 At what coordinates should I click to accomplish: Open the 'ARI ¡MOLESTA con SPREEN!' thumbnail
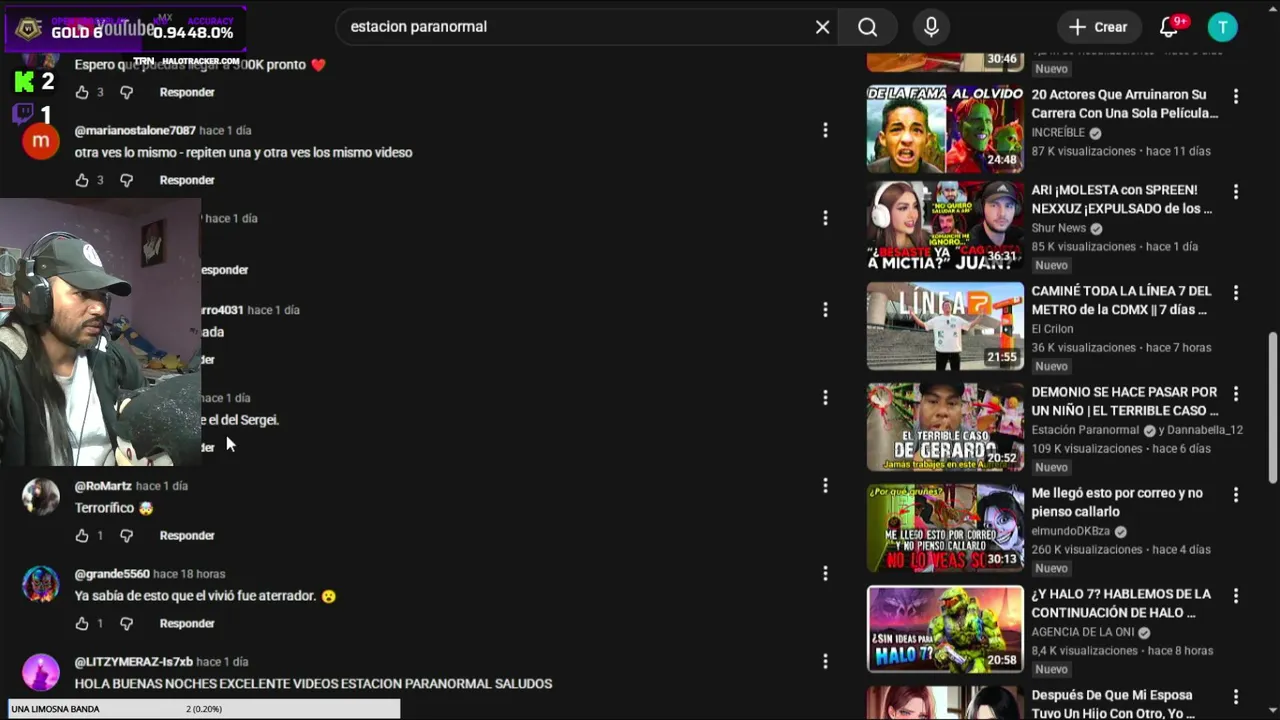(945, 225)
